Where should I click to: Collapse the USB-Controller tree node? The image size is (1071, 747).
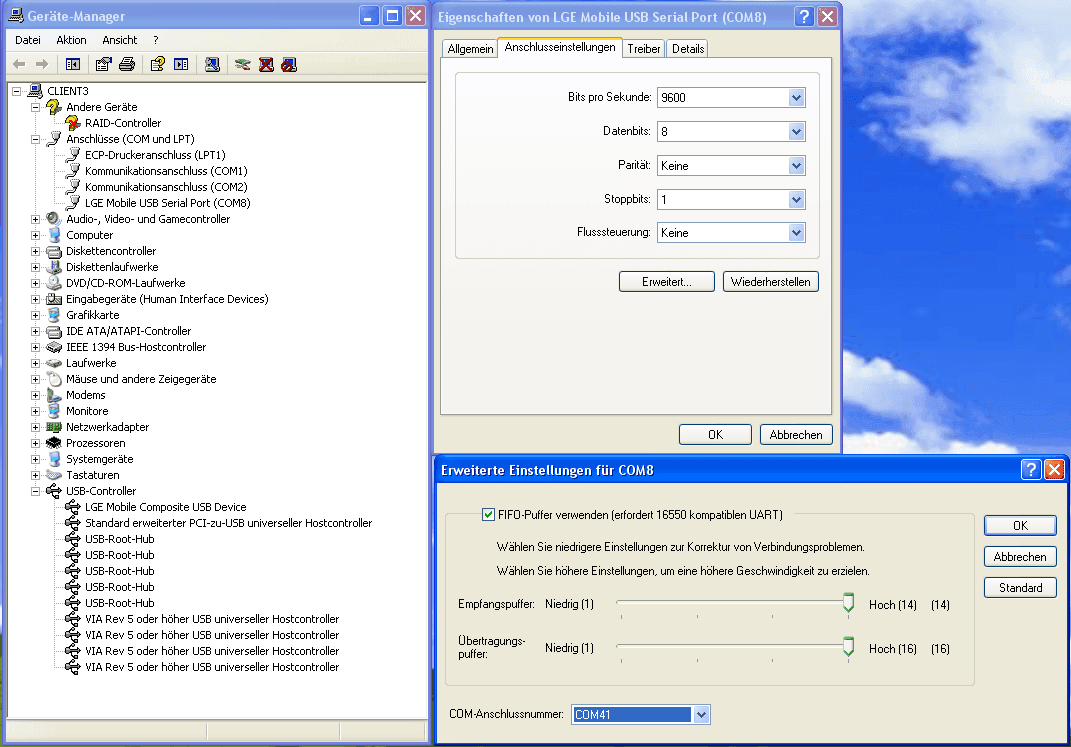coord(36,491)
